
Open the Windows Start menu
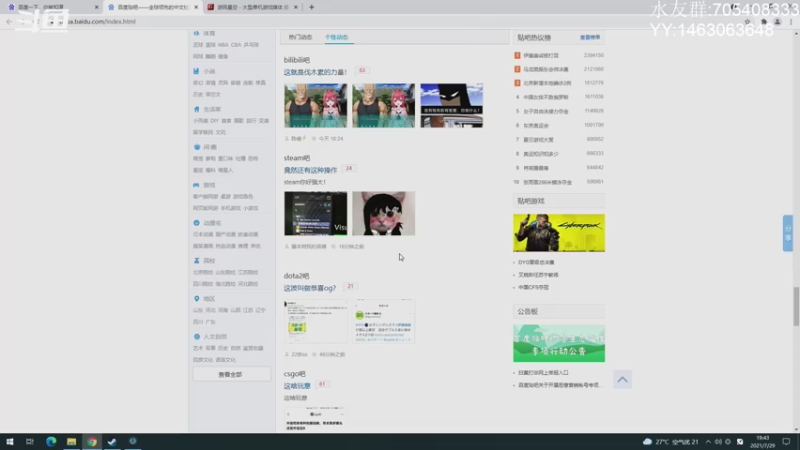[x=10, y=442]
